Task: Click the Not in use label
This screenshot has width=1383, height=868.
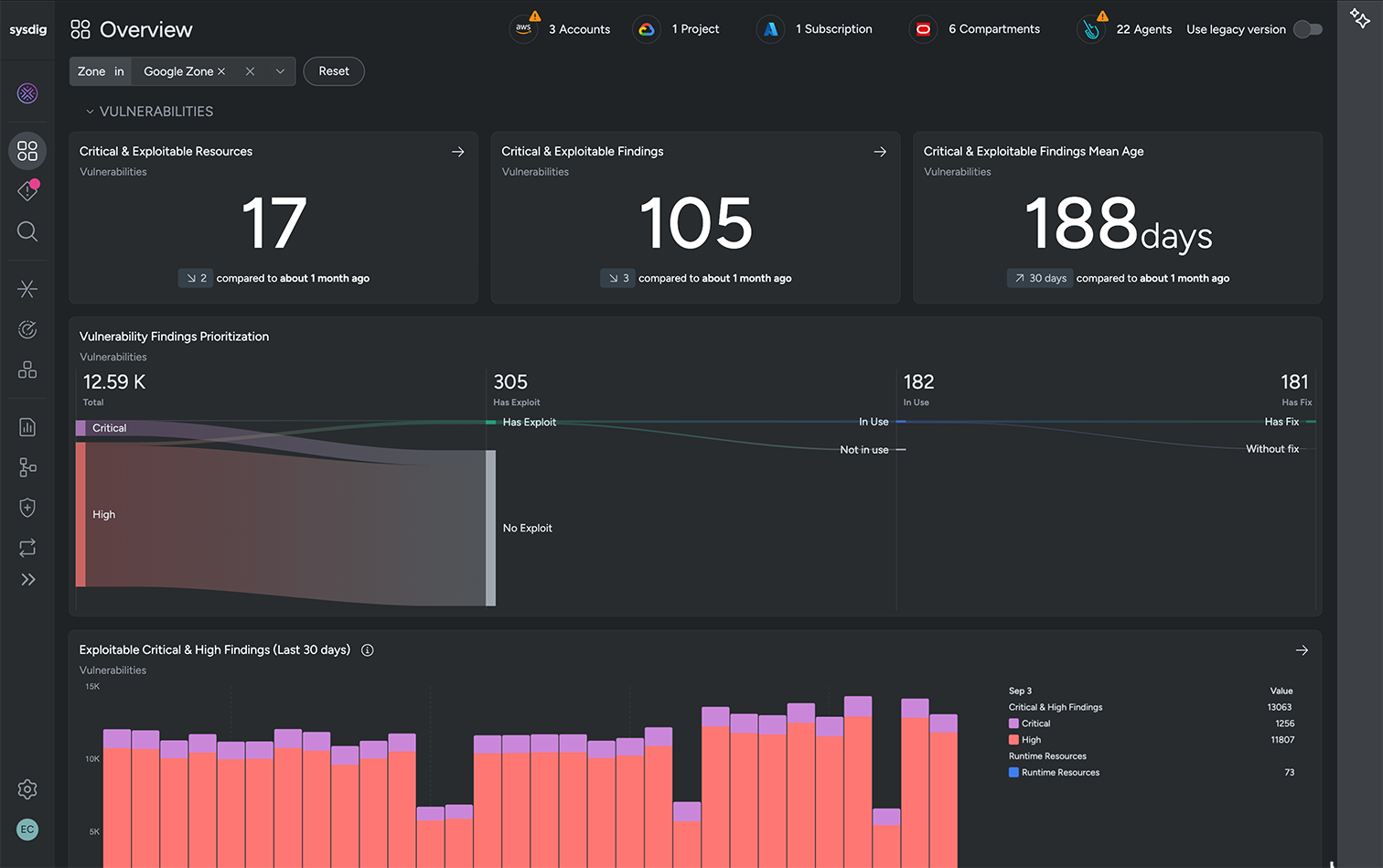Action: (864, 450)
